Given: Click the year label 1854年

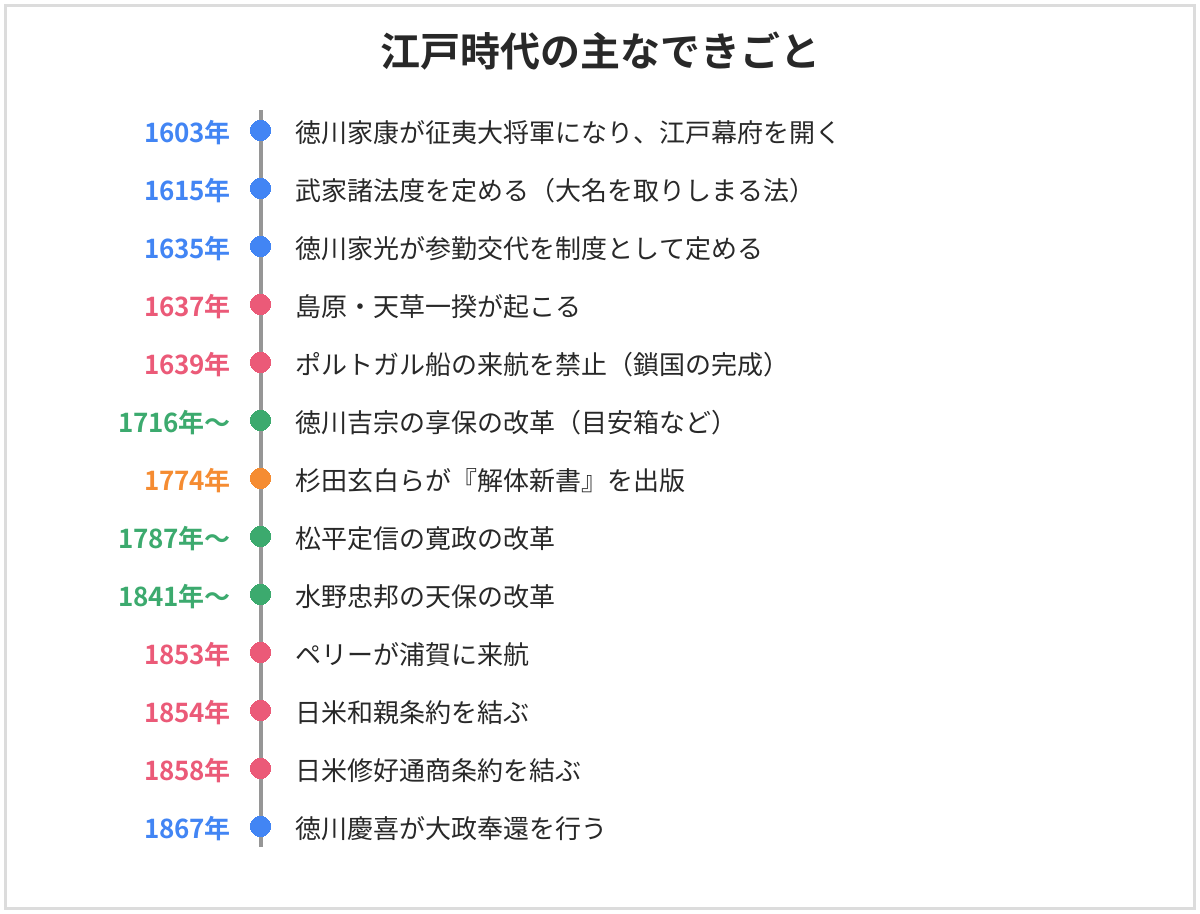Looking at the screenshot, I should click(187, 712).
